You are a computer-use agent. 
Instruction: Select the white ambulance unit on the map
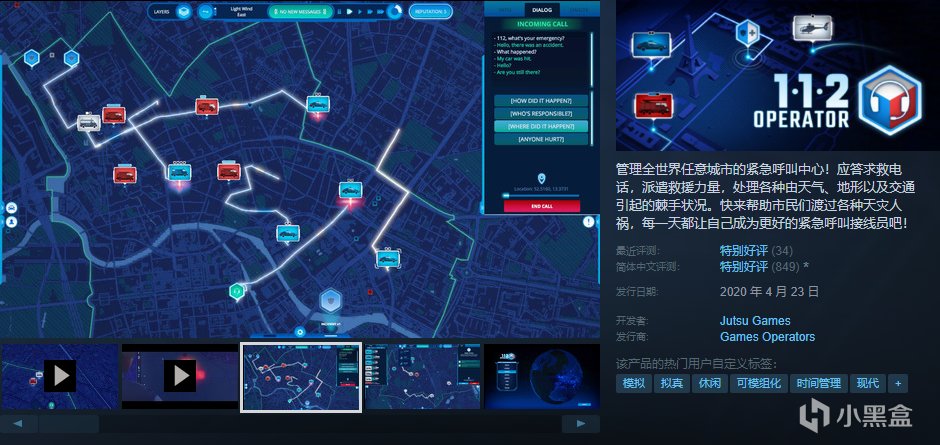tap(89, 122)
